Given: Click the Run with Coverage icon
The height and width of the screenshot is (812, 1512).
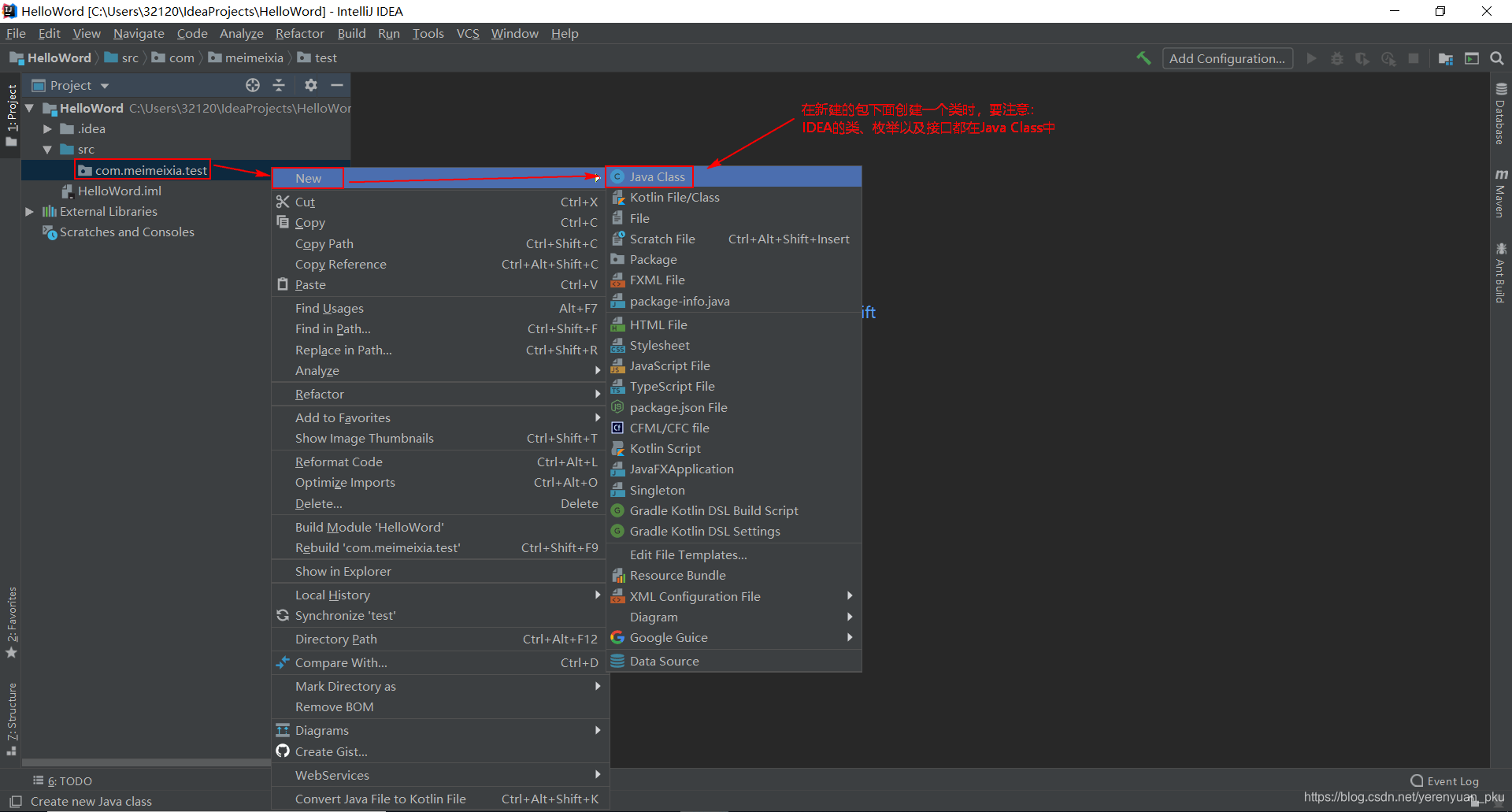Looking at the screenshot, I should click(1362, 58).
